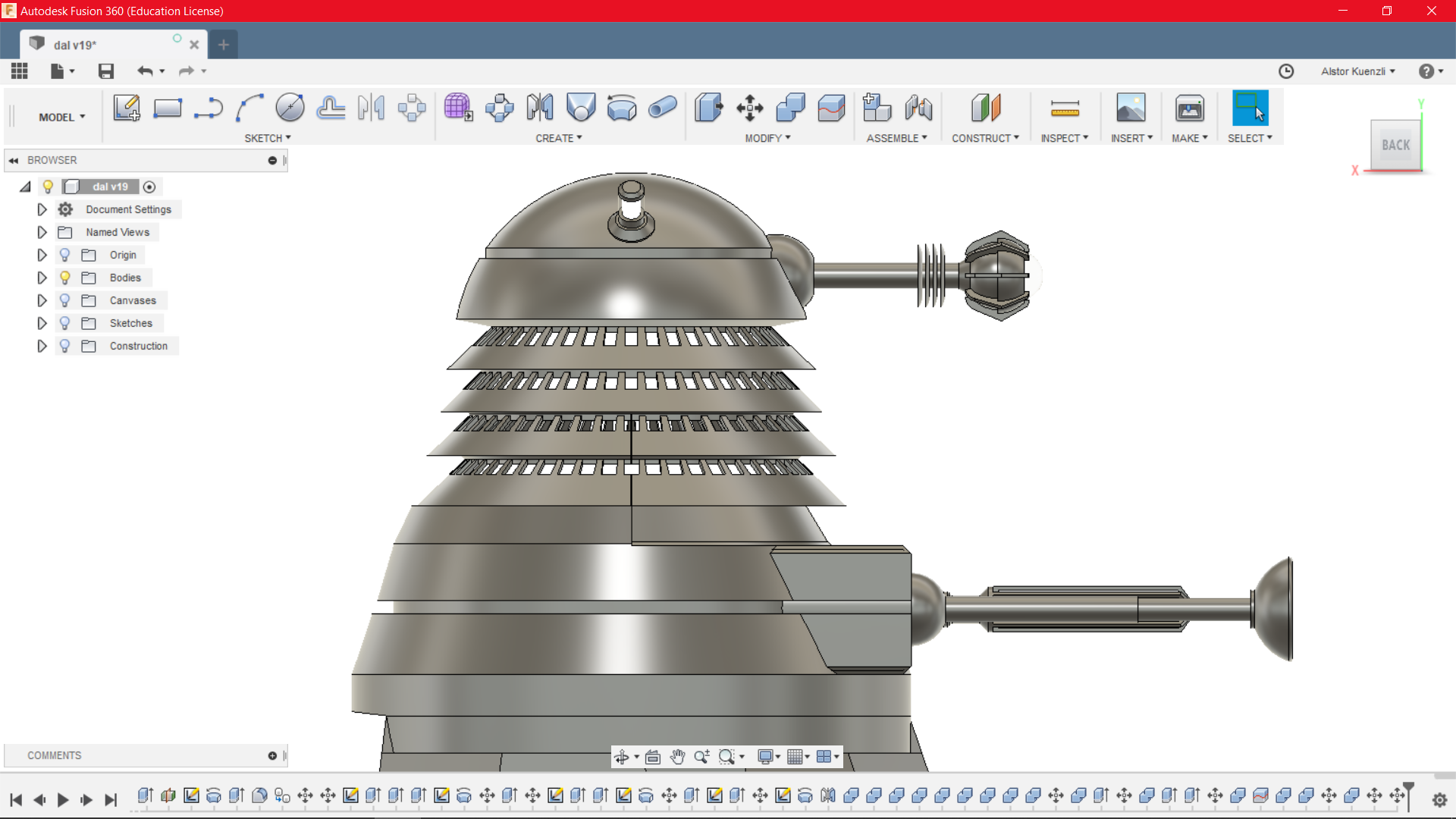The width and height of the screenshot is (1456, 819).
Task: Open the CONSTRUCT menu
Action: click(986, 138)
